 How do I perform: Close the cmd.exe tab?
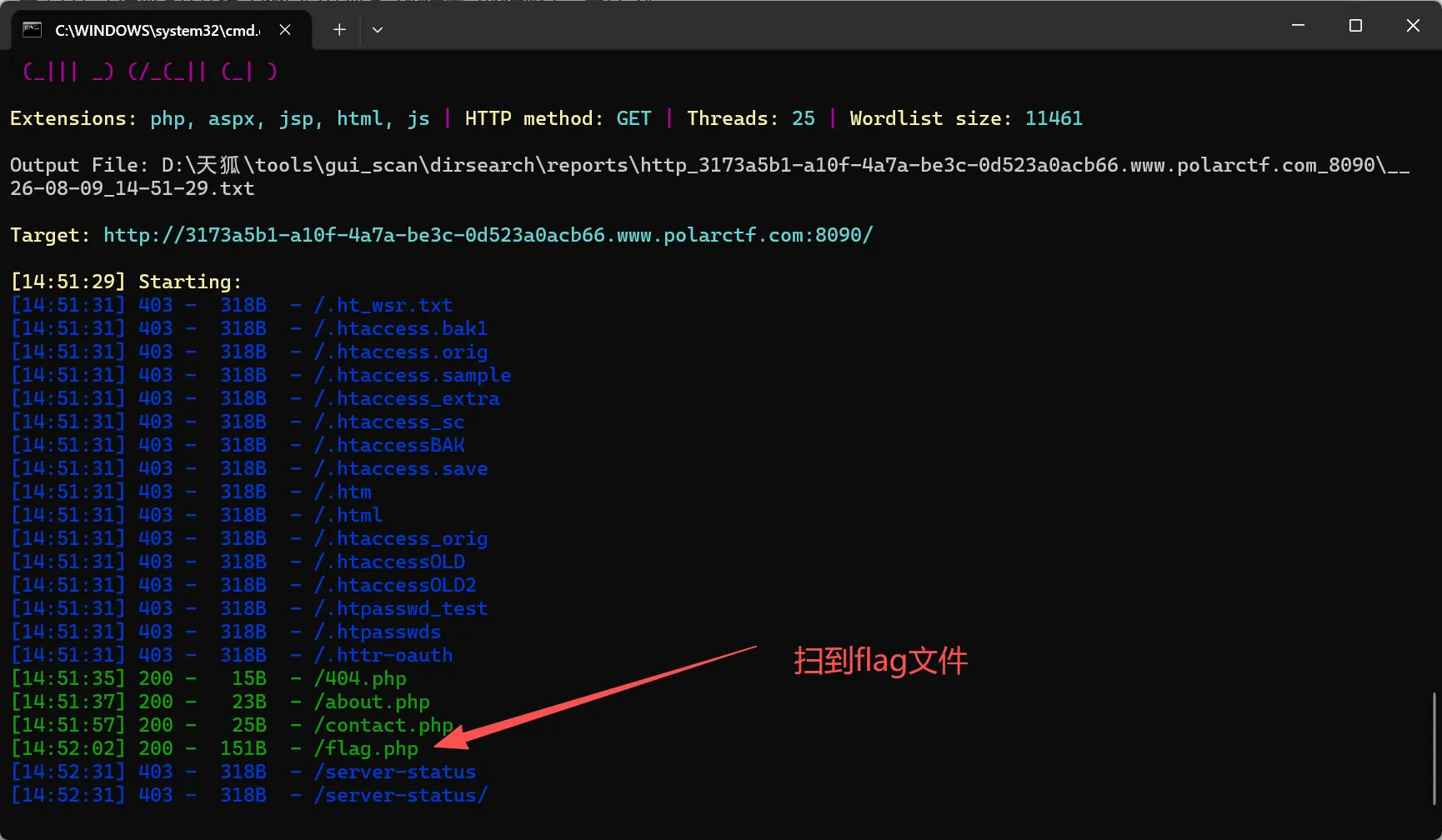point(285,30)
